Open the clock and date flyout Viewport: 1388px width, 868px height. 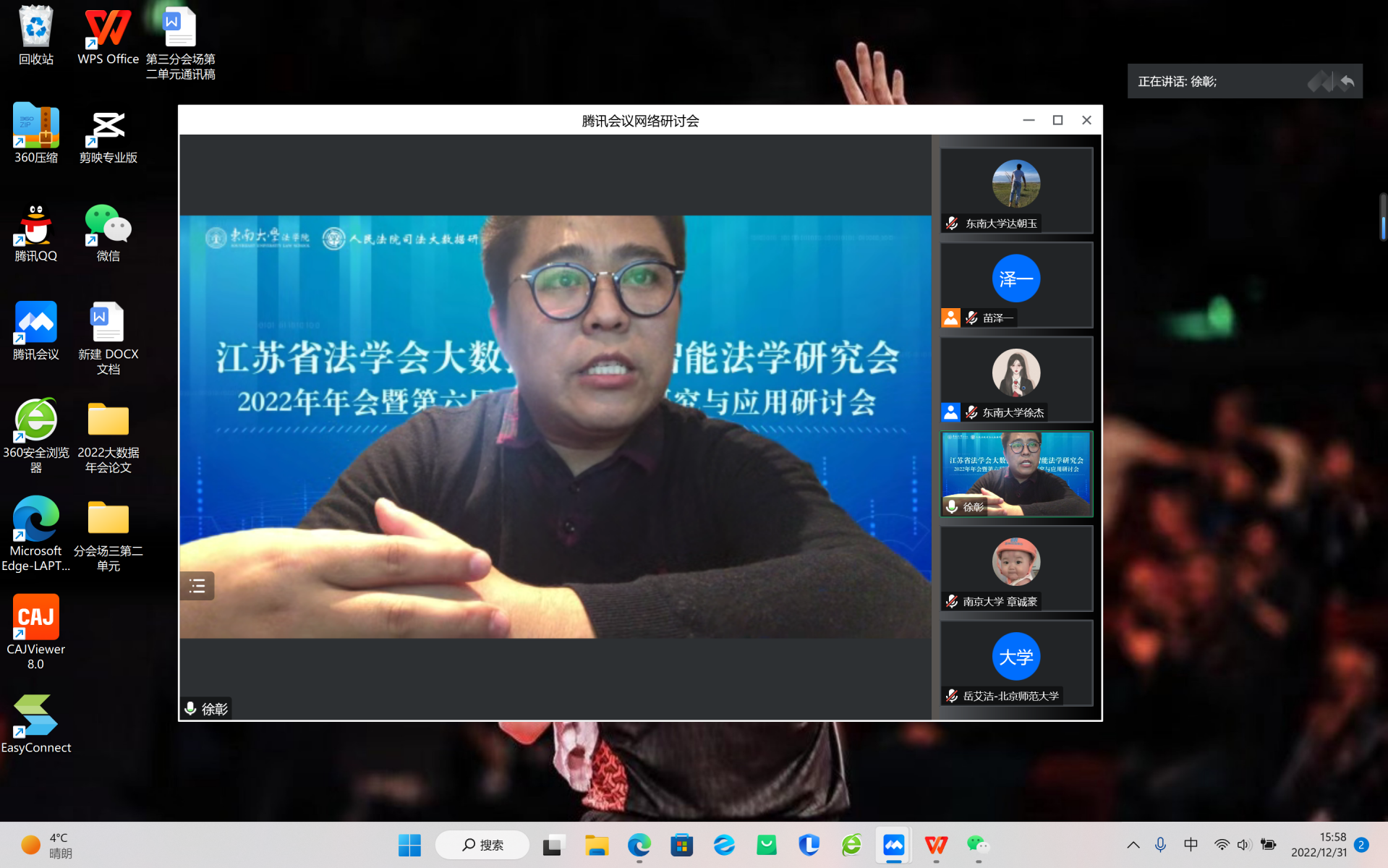tap(1319, 845)
